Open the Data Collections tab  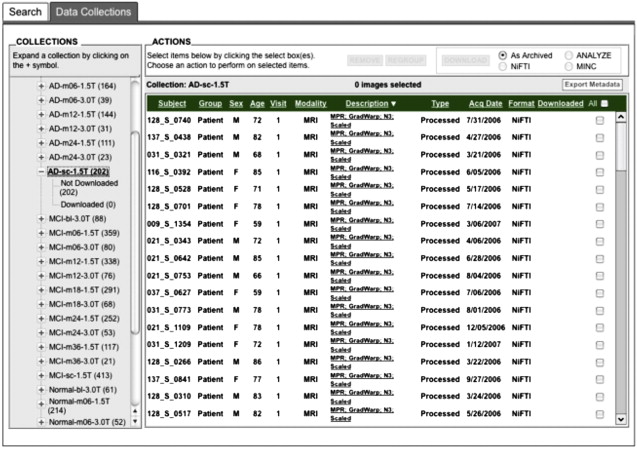pyautogui.click(x=92, y=12)
